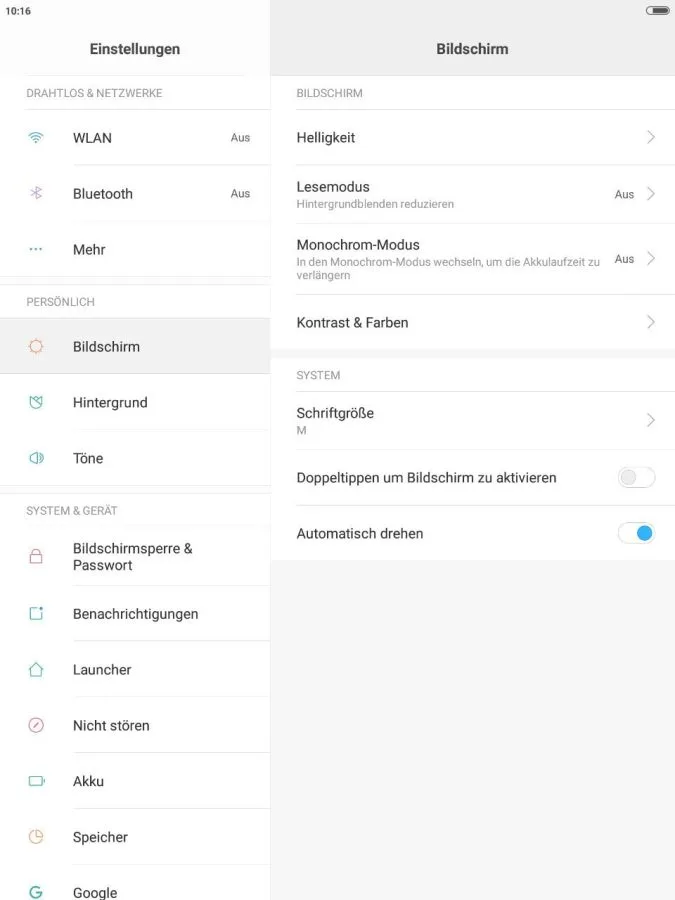Tap the Töne speaker icon

click(x=36, y=457)
